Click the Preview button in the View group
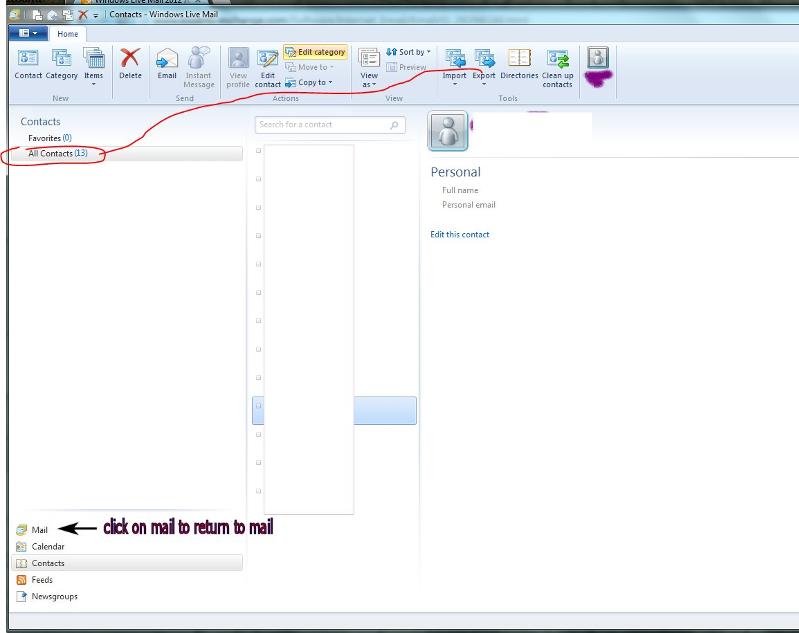 406,67
